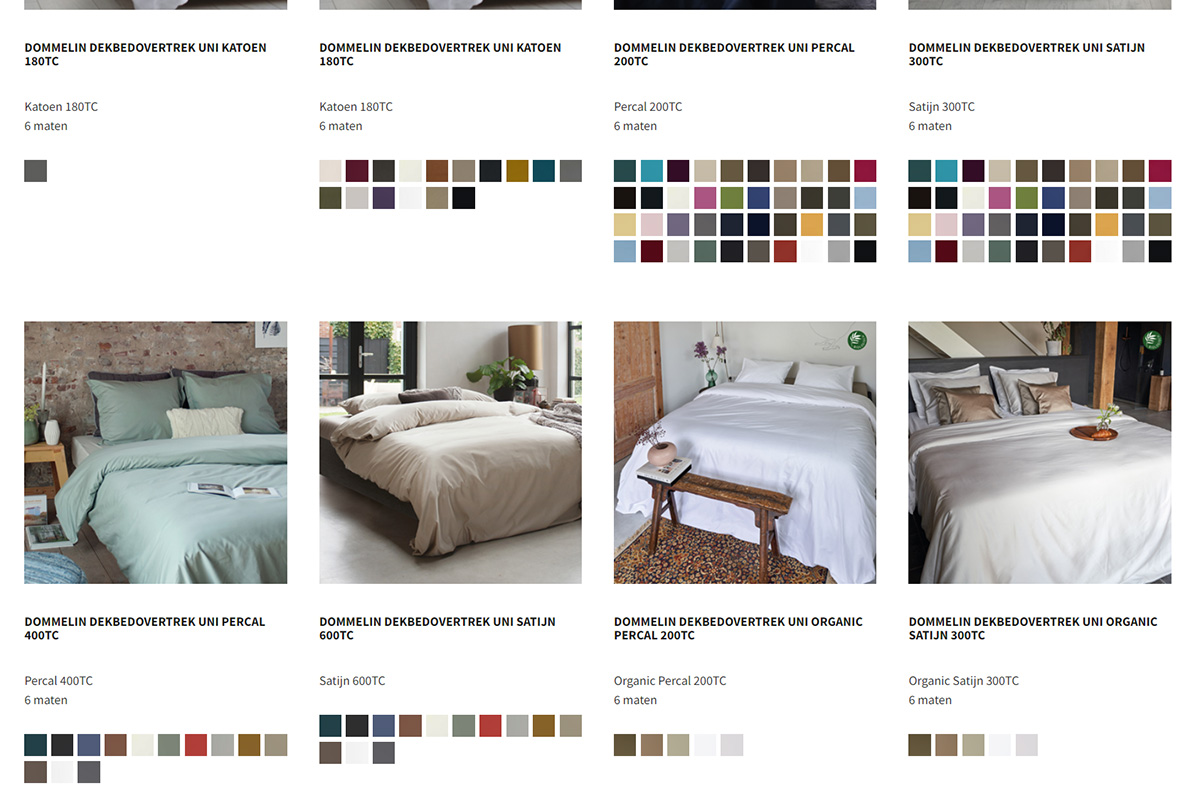Open the Satijn 600TC beige bedding photo
This screenshot has height=800, width=1200.
(450, 452)
